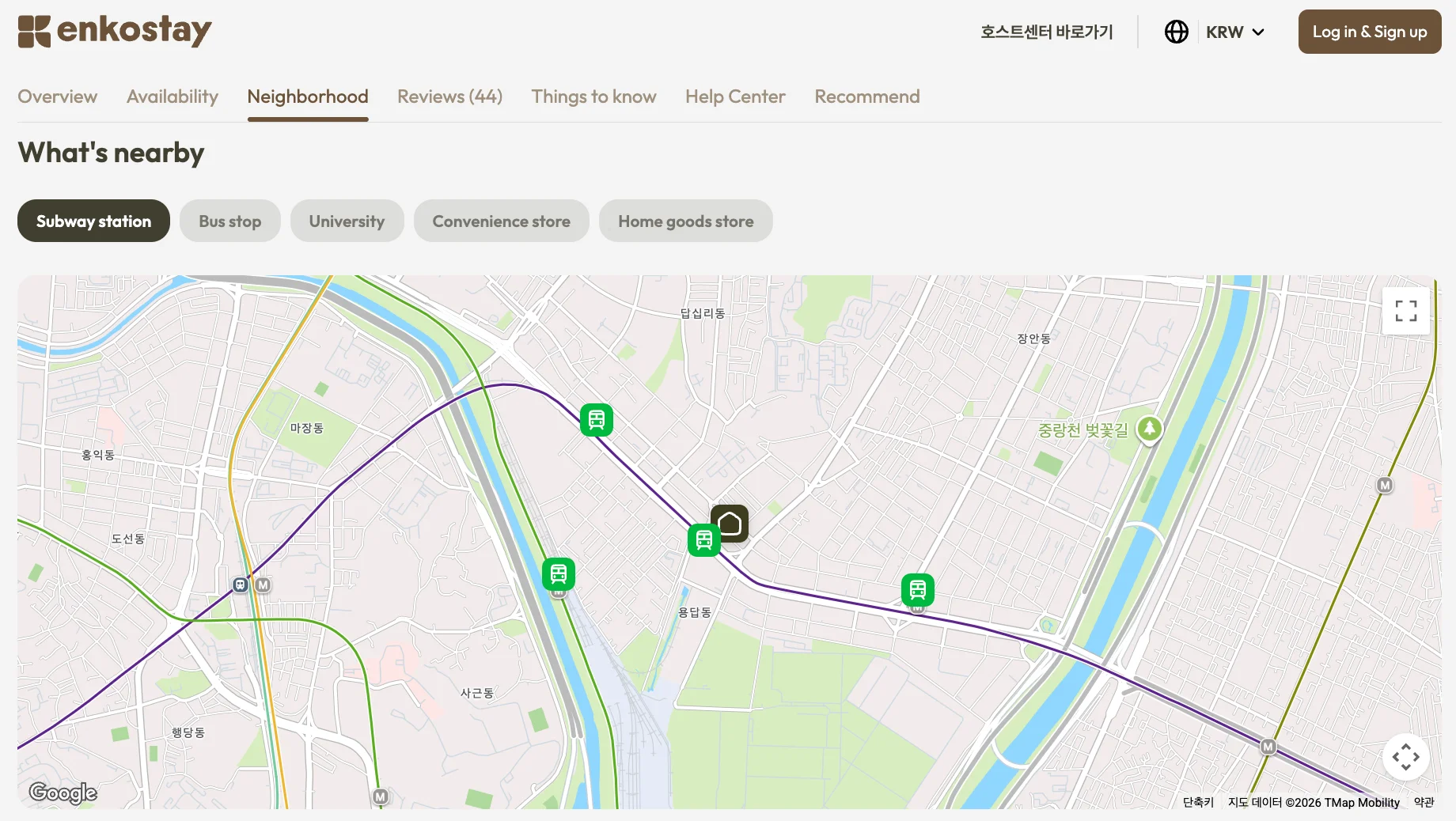Click the map pan control at bottom right
1456x821 pixels.
pyautogui.click(x=1406, y=757)
